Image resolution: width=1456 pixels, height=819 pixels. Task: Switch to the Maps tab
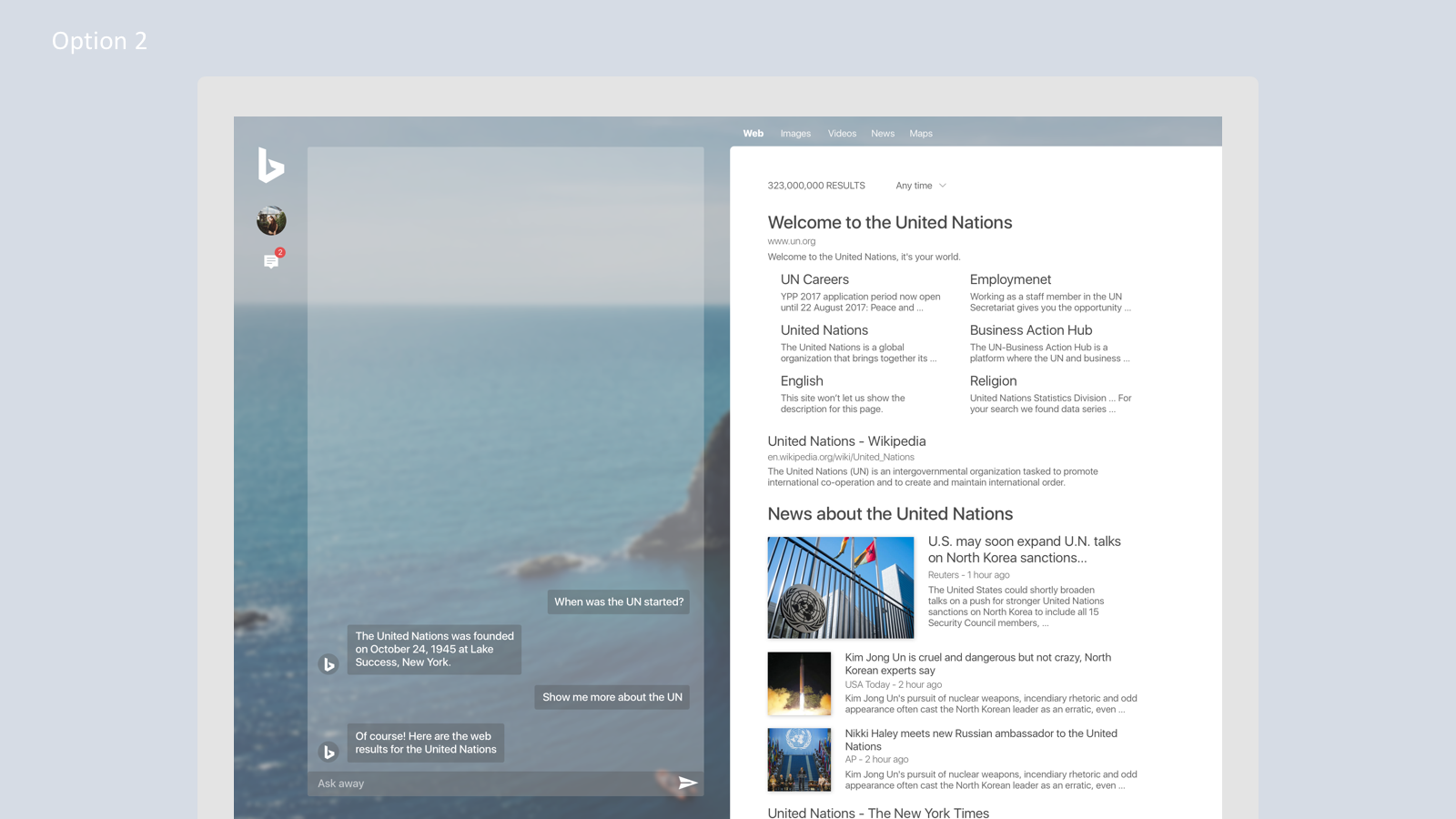tap(921, 133)
